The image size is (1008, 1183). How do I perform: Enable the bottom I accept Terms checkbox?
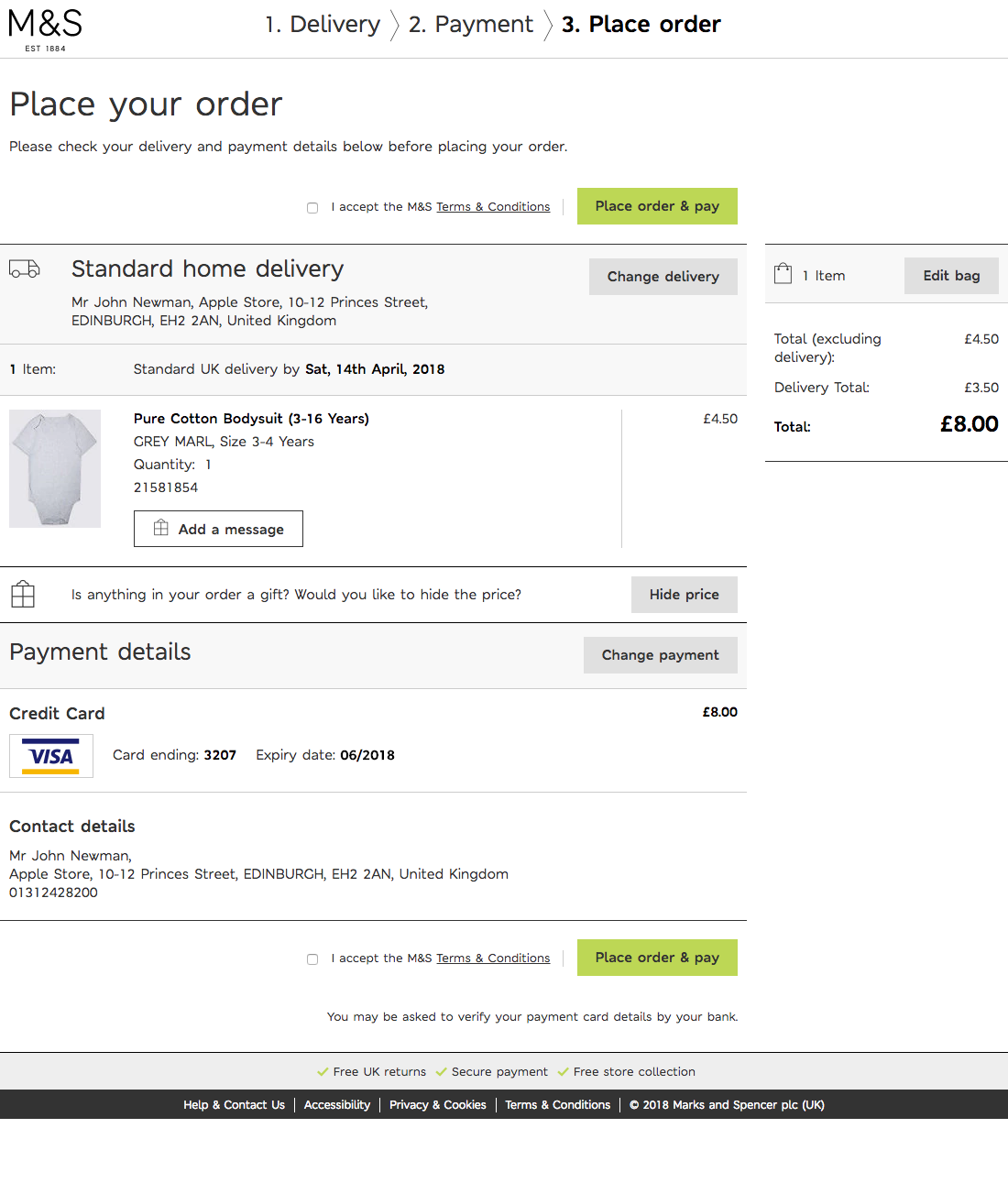(x=312, y=958)
